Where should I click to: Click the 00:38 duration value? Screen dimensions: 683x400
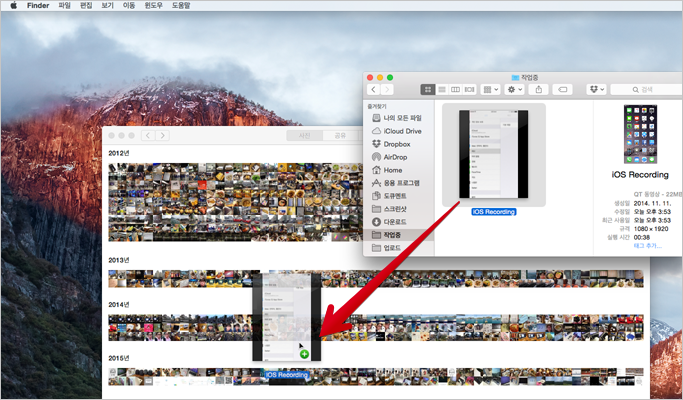(x=642, y=237)
